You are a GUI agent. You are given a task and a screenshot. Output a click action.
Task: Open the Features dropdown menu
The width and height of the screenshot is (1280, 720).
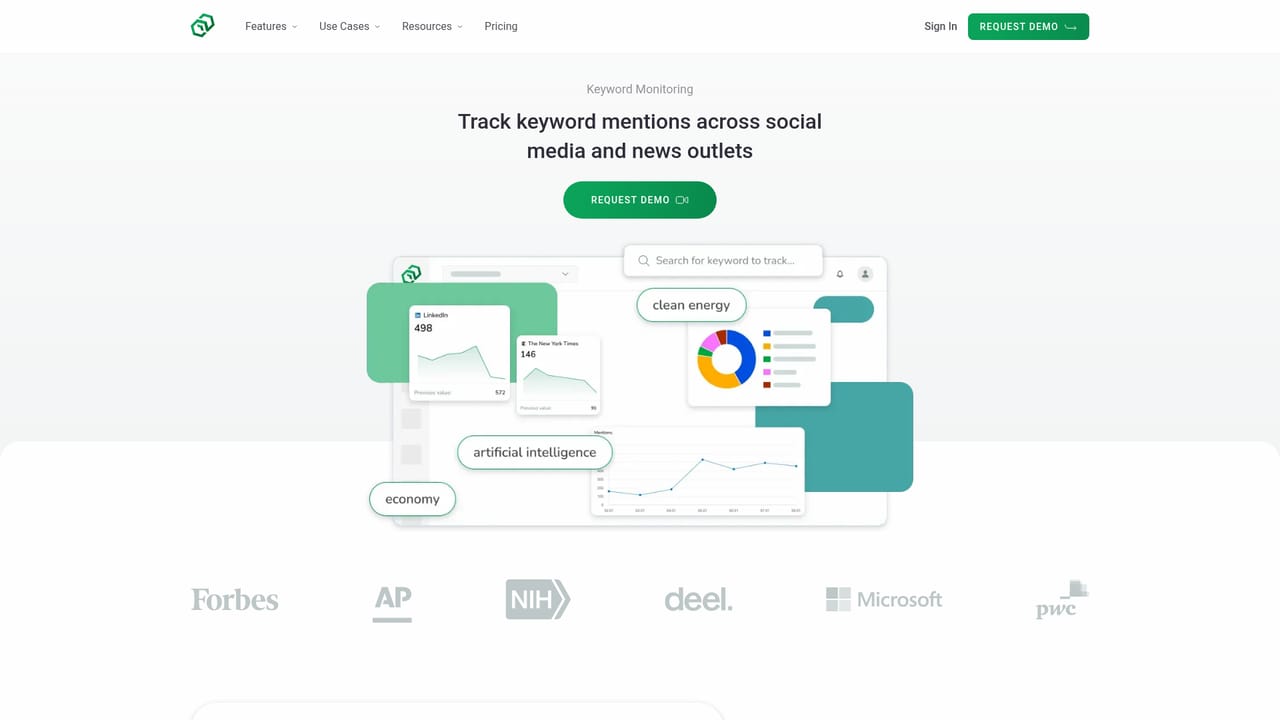271,26
